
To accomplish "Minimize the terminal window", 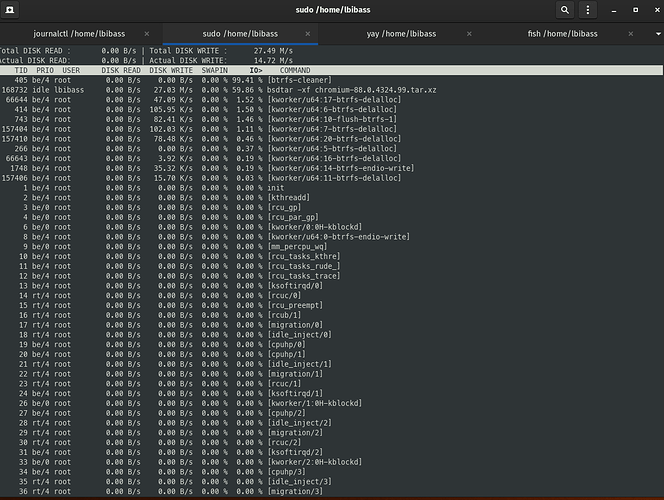I will tap(614, 10).
